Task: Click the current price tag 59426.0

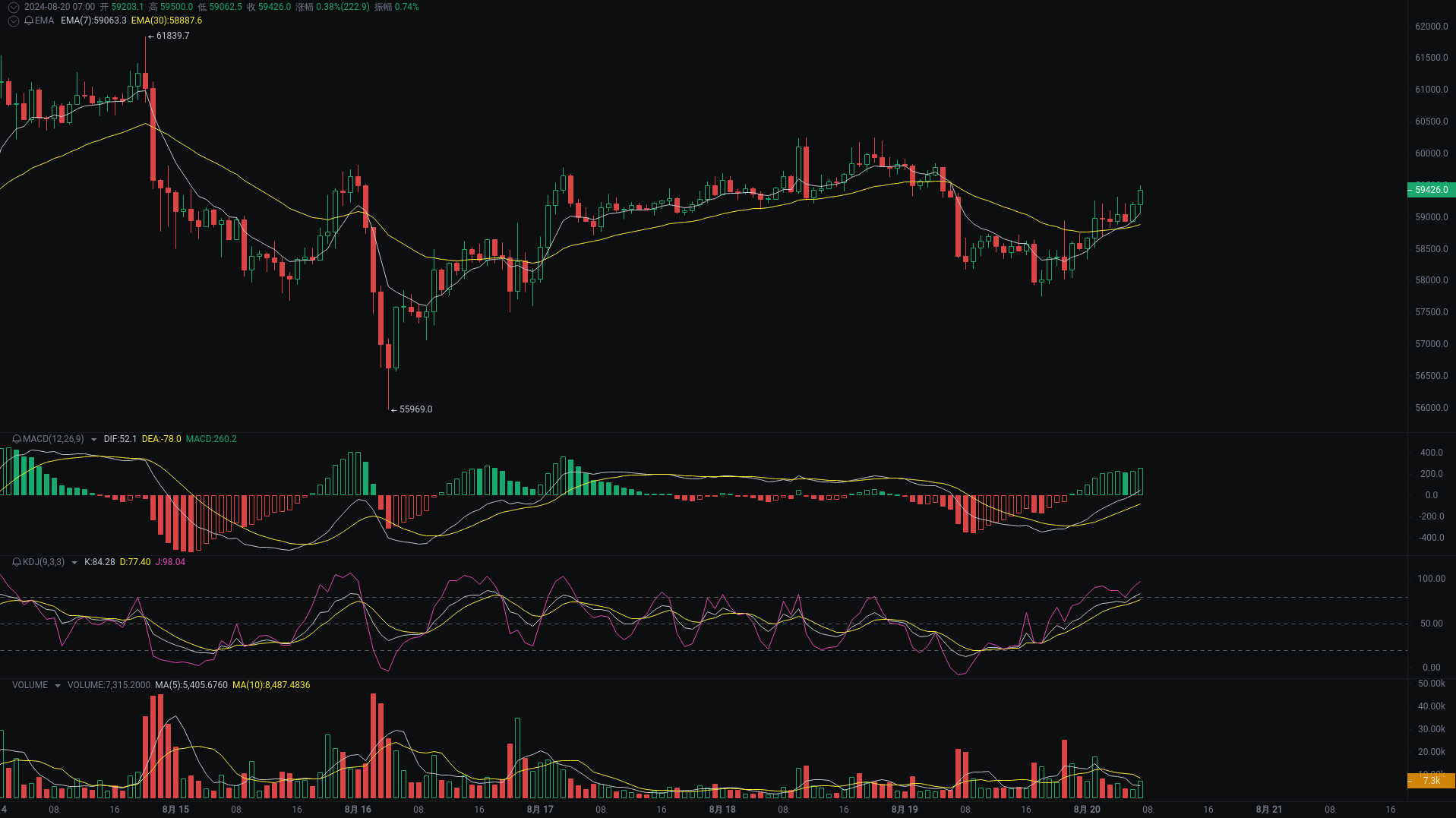Action: pos(1431,190)
